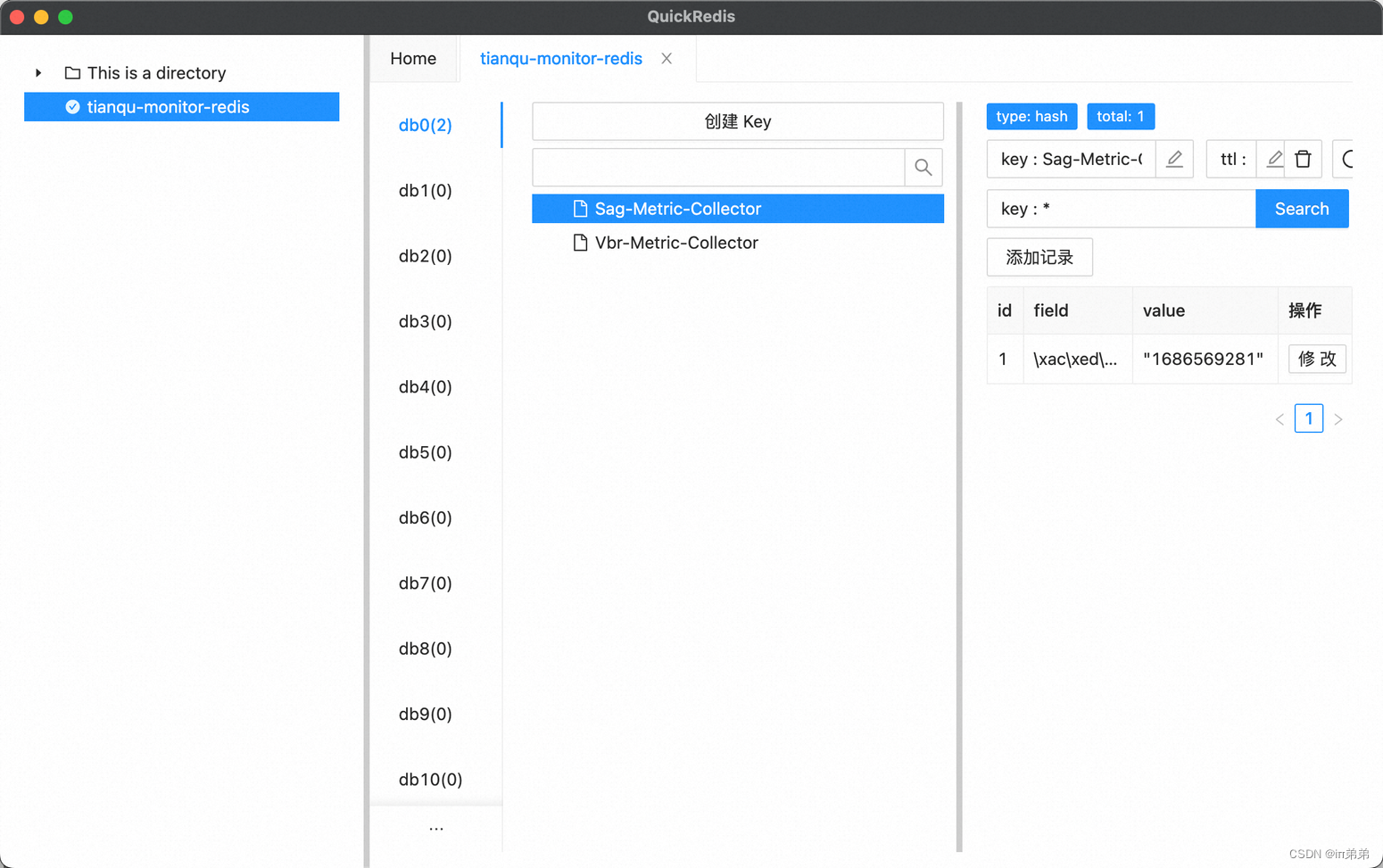Viewport: 1383px width, 868px height.
Task: Select database db9(0)
Action: [x=426, y=714]
